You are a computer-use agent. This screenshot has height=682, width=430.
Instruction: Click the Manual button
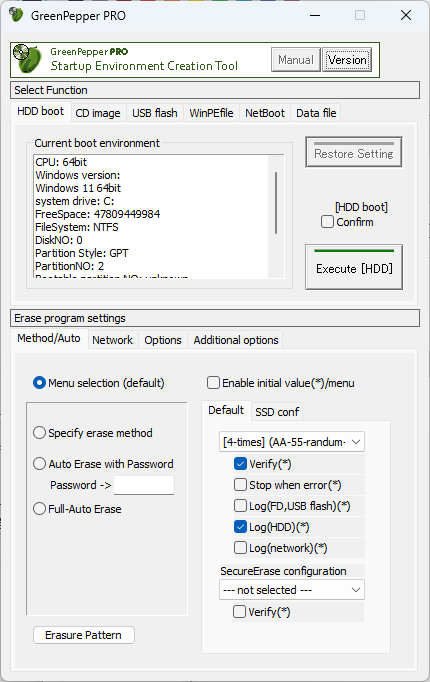coord(296,60)
